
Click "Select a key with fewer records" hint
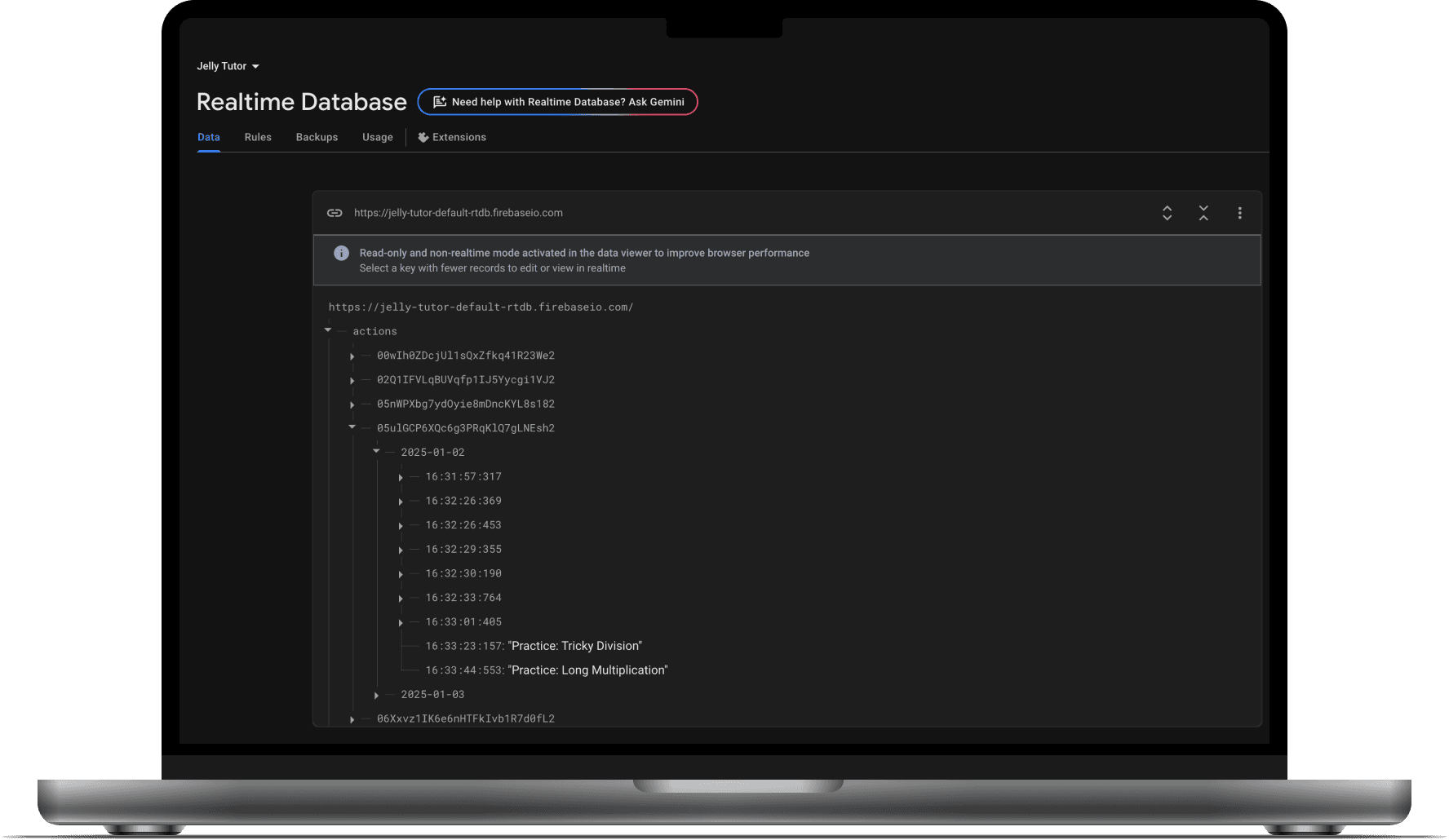pos(493,268)
